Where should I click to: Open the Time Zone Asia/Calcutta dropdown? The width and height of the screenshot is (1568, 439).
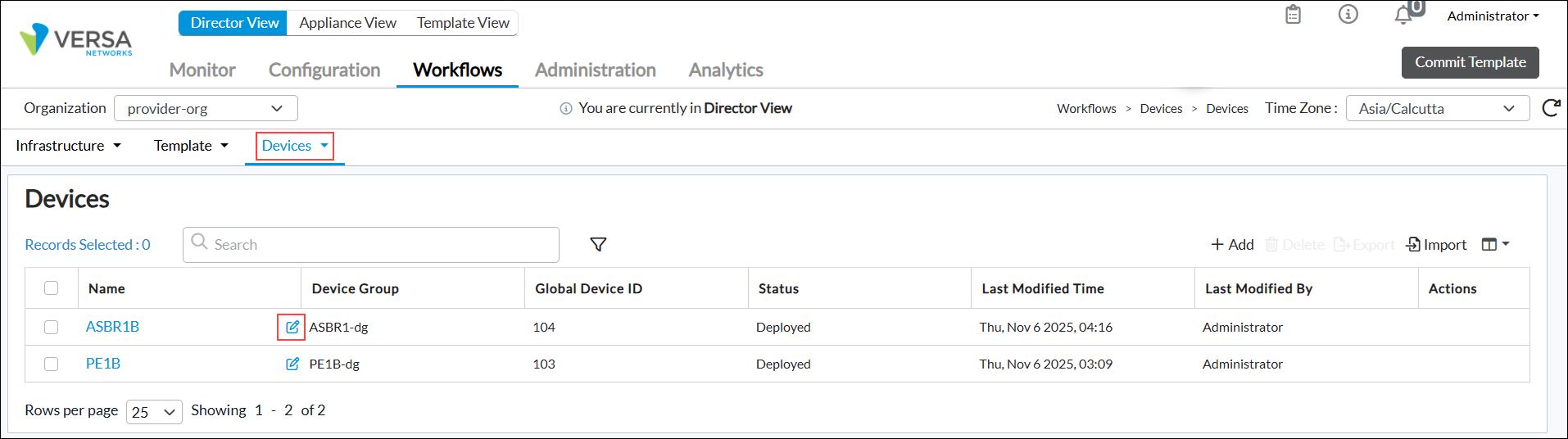pyautogui.click(x=1438, y=108)
